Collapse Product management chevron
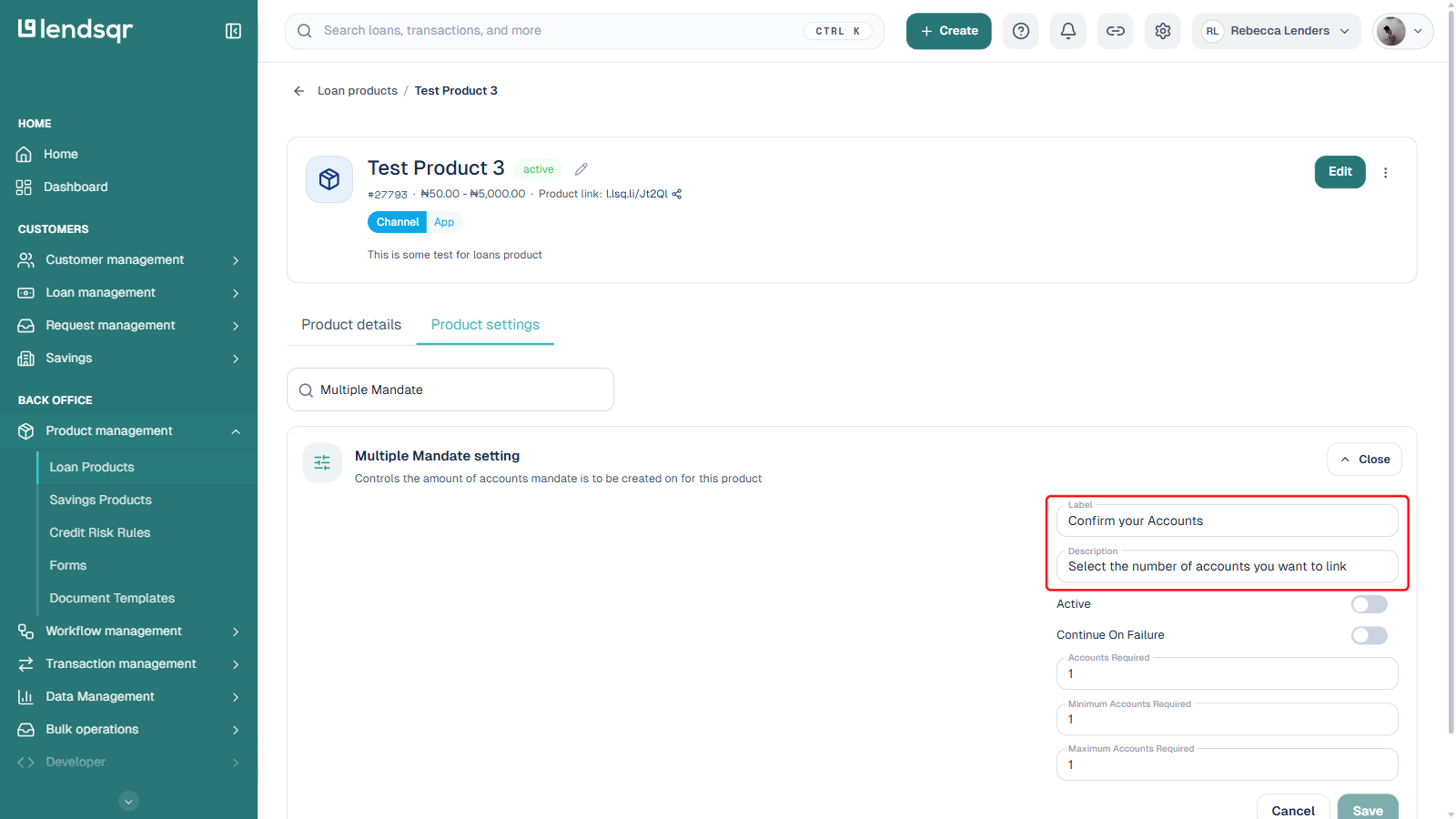The image size is (1456, 819). 236,431
